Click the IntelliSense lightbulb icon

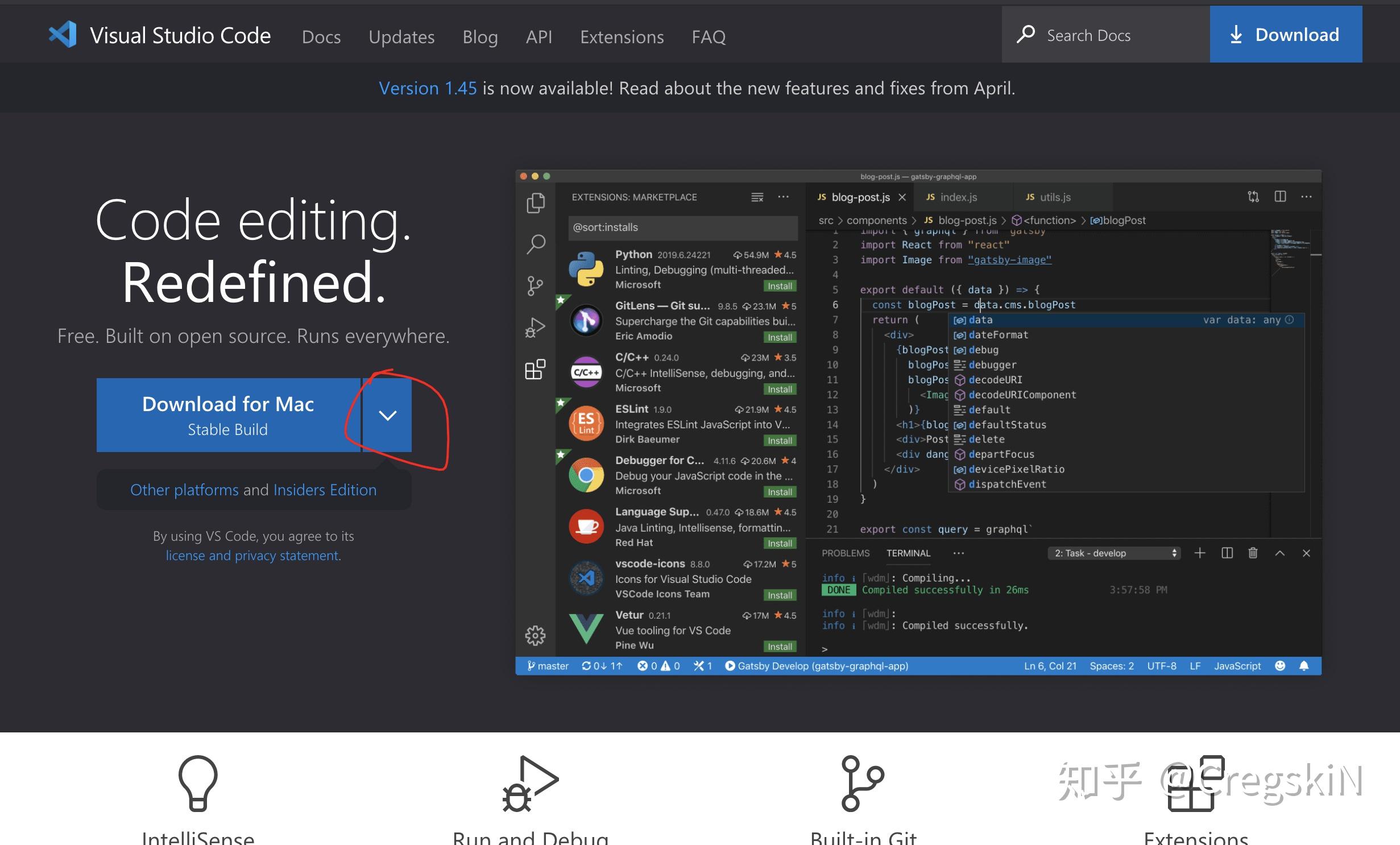click(x=198, y=782)
